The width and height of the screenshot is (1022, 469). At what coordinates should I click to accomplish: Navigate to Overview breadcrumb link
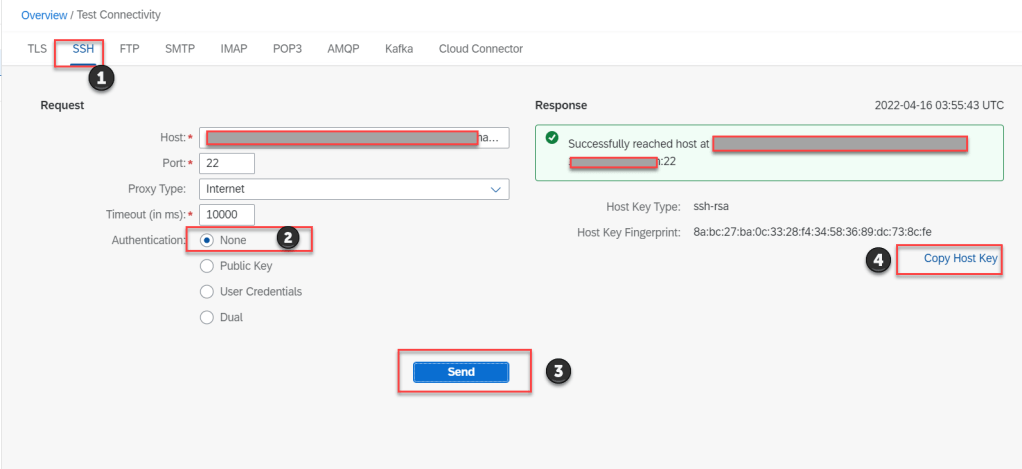(44, 15)
